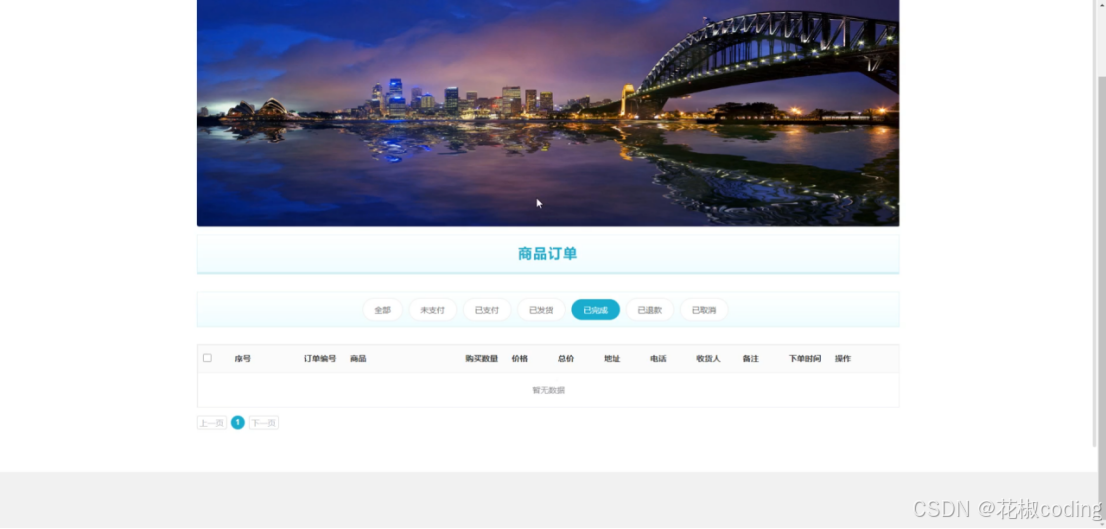Click the 暂无数据 empty table message
The image size is (1106, 529).
click(x=548, y=390)
